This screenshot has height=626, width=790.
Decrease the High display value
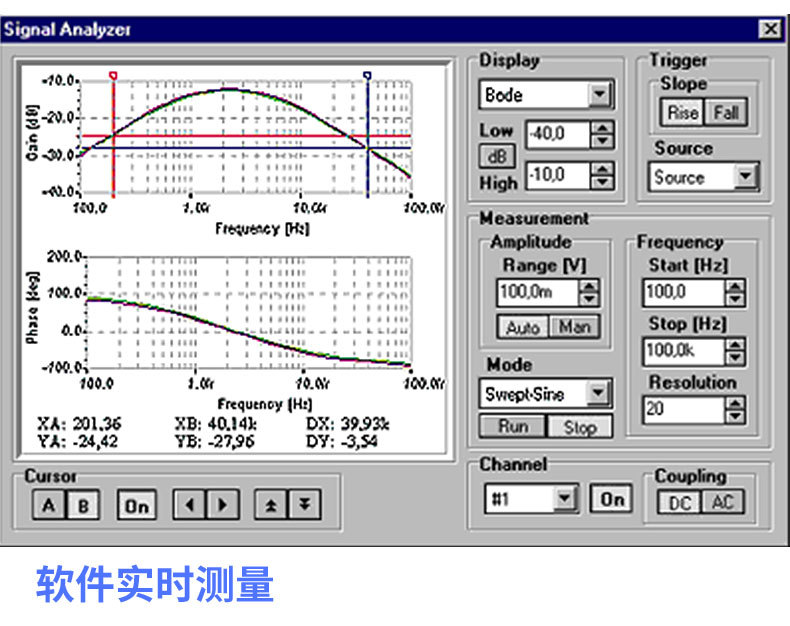(602, 182)
